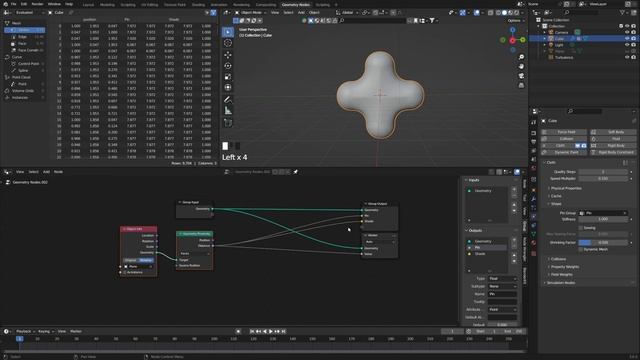
Task: Select the Transform tool in viewport toolbar
Action: click(x=228, y=87)
